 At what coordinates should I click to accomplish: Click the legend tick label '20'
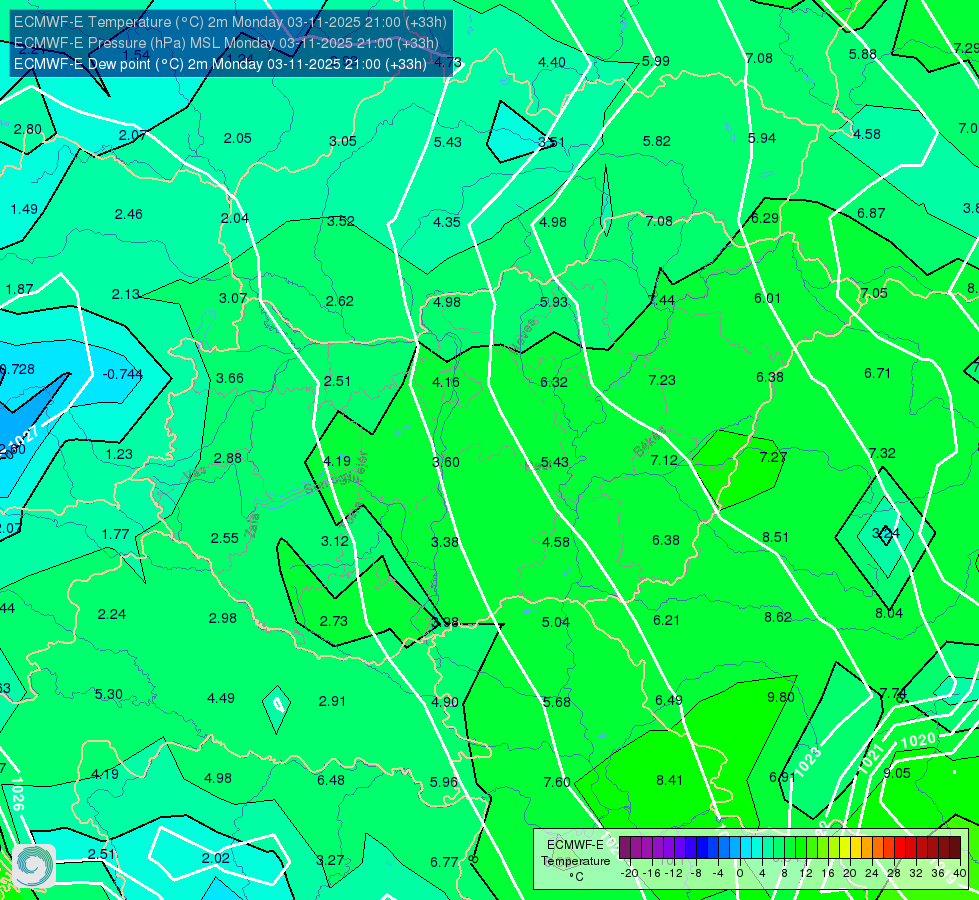pyautogui.click(x=849, y=873)
